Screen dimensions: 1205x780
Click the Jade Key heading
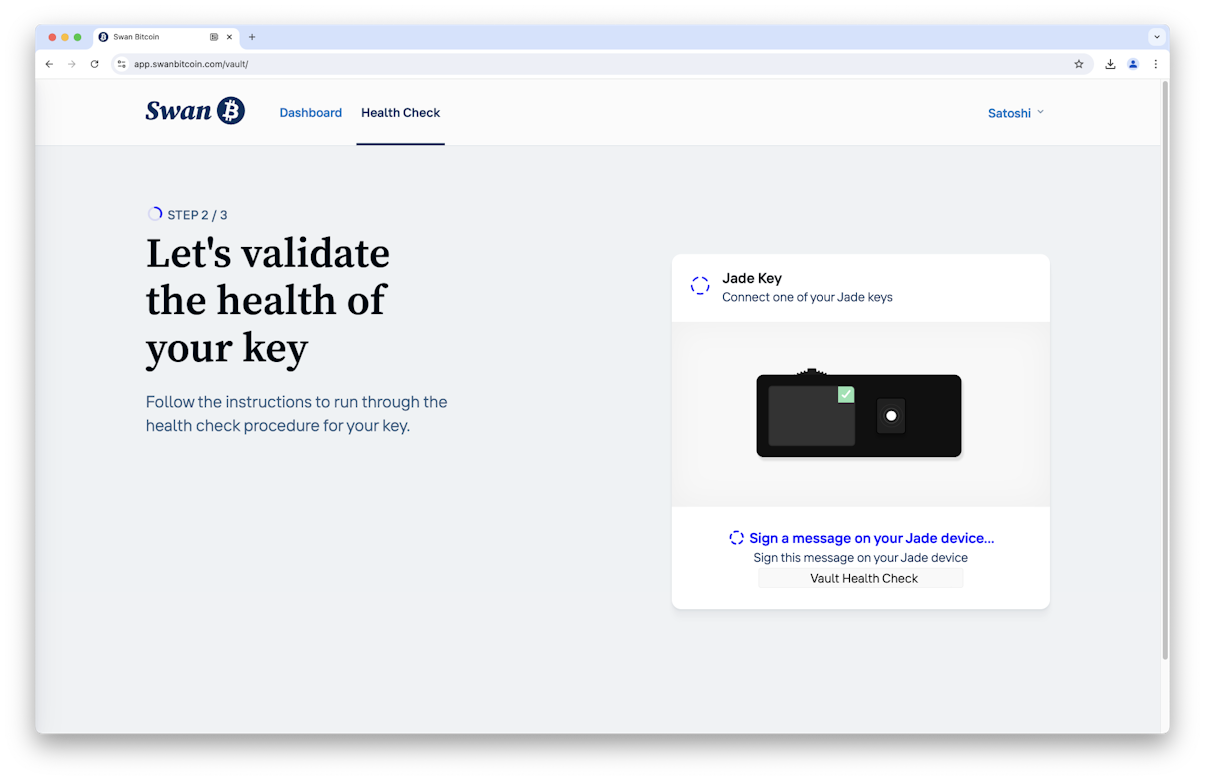coord(752,278)
